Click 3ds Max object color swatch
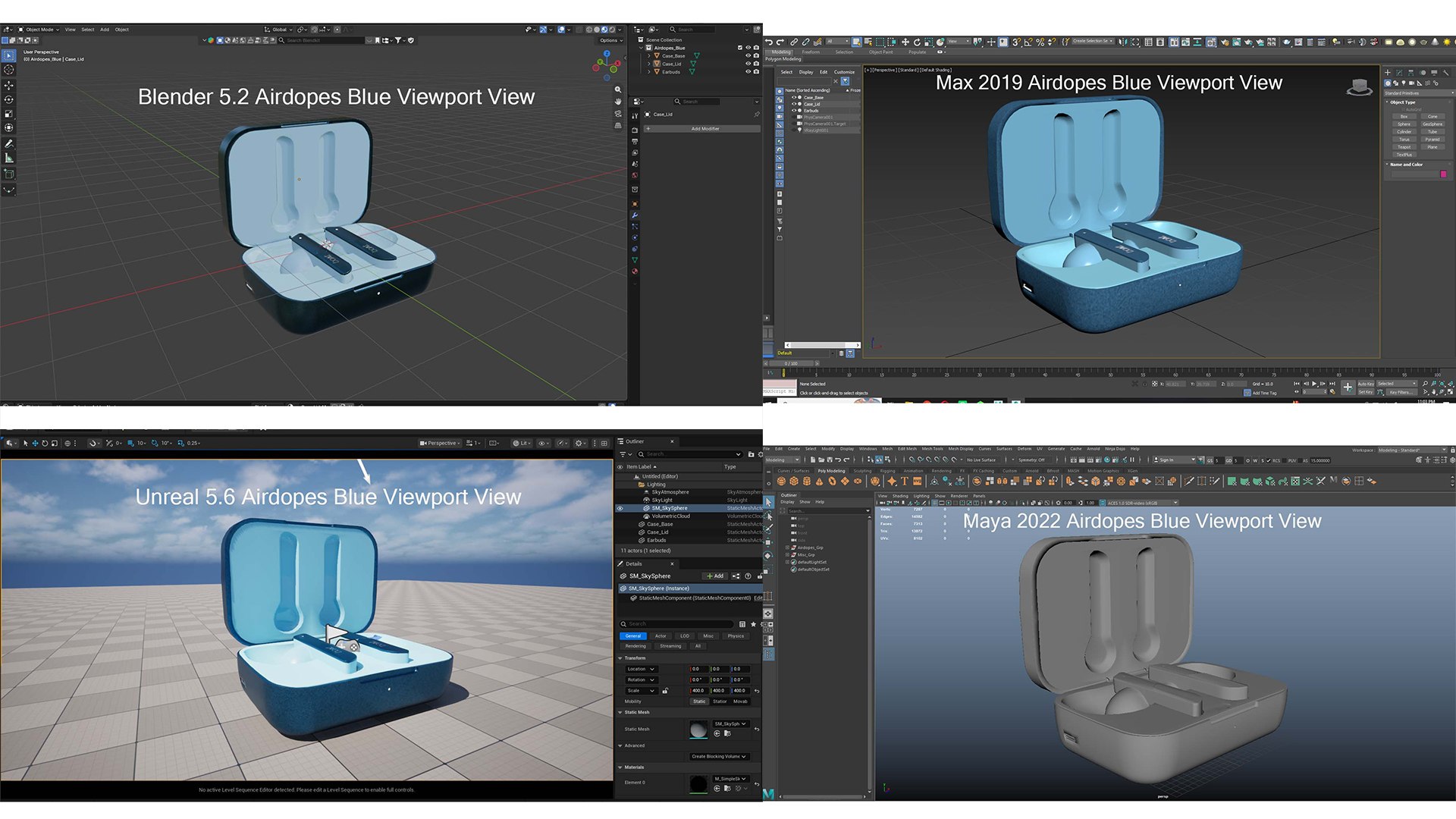The width and height of the screenshot is (1456, 819). pos(1443,174)
